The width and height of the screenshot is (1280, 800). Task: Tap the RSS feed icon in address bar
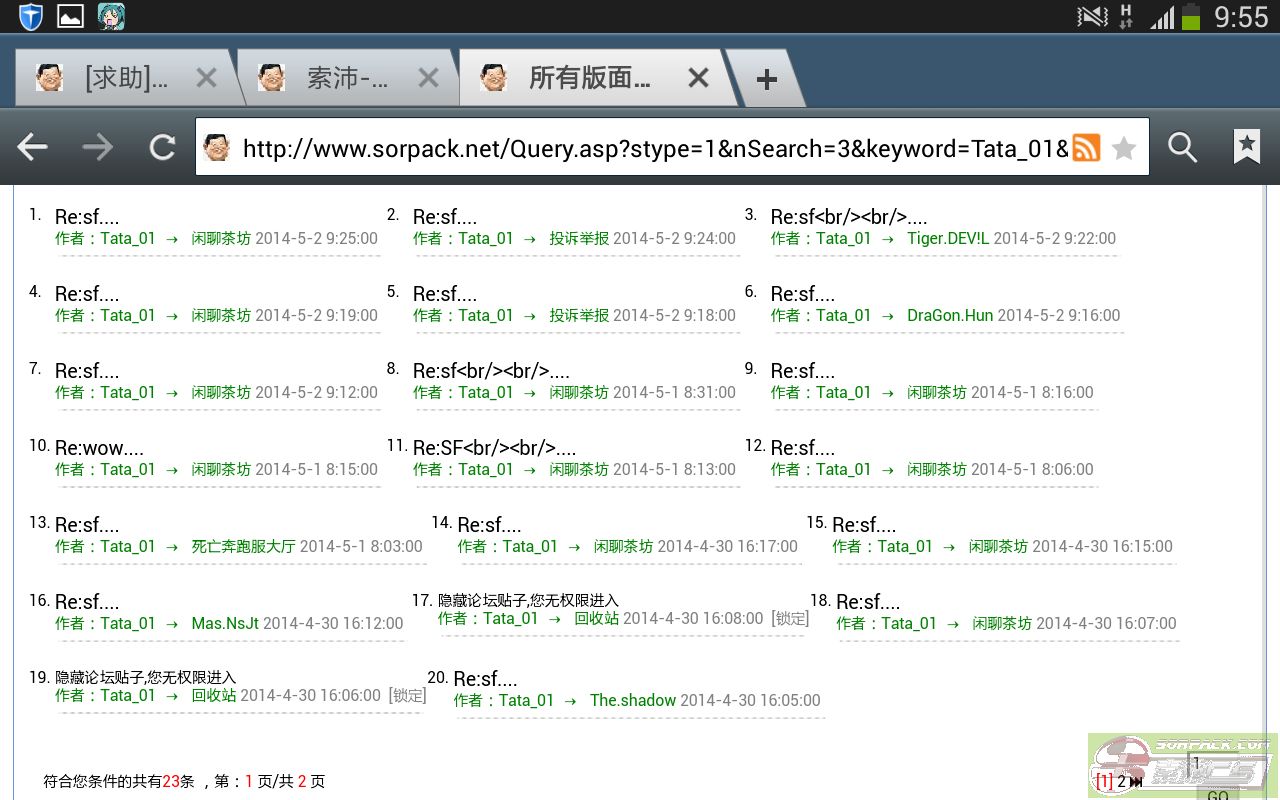pos(1086,148)
